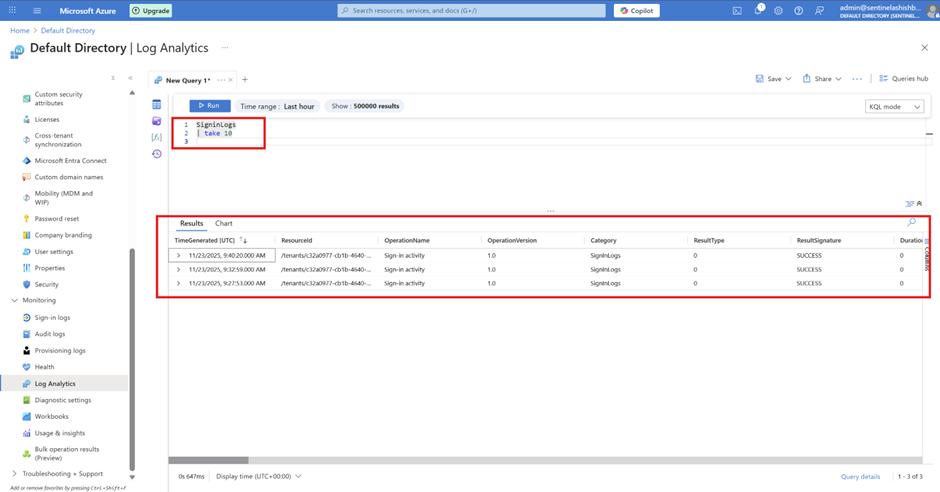940x492 pixels.
Task: Add a new query tab
Action: coord(245,80)
